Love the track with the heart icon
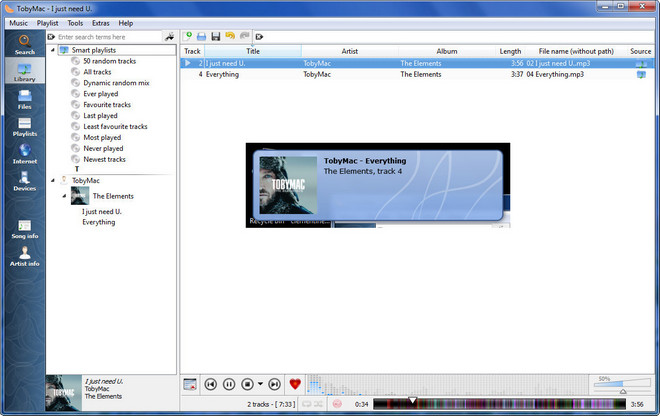Viewport: 660px width, 416px height. pos(295,384)
